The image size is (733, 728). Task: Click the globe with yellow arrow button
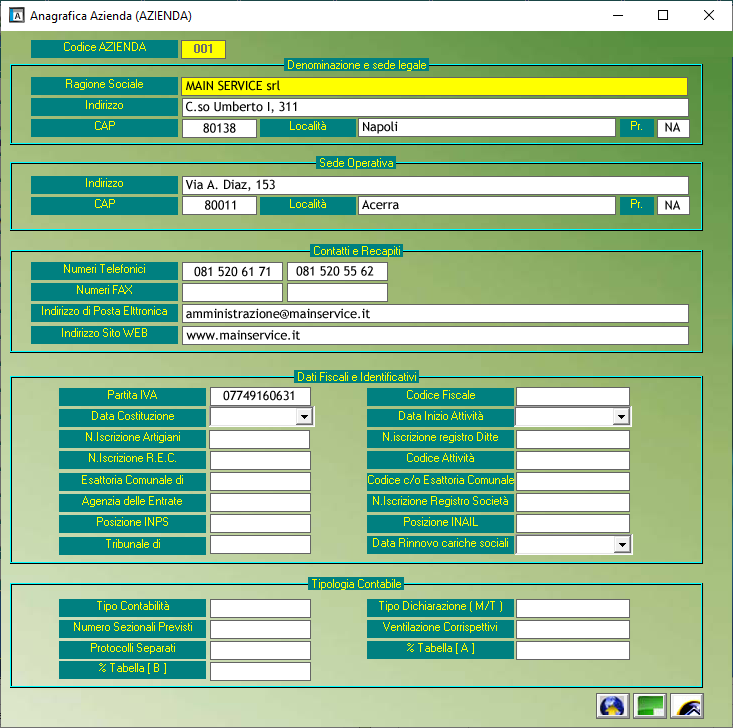612,706
